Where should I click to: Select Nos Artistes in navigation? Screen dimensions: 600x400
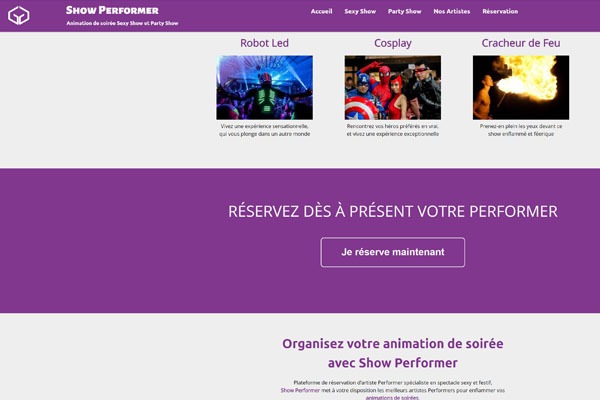point(452,11)
